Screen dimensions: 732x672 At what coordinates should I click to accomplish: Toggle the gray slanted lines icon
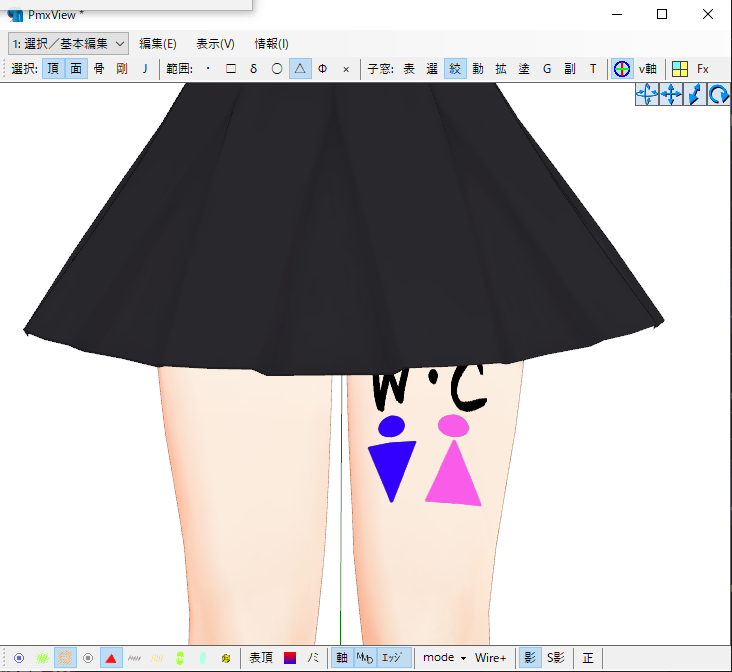click(134, 658)
